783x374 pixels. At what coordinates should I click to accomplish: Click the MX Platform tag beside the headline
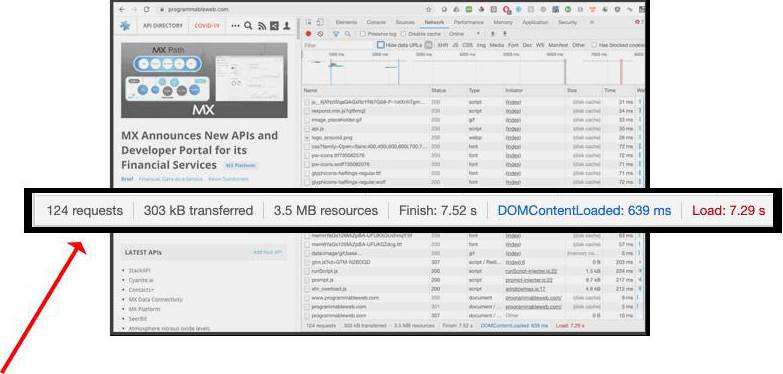pyautogui.click(x=241, y=165)
